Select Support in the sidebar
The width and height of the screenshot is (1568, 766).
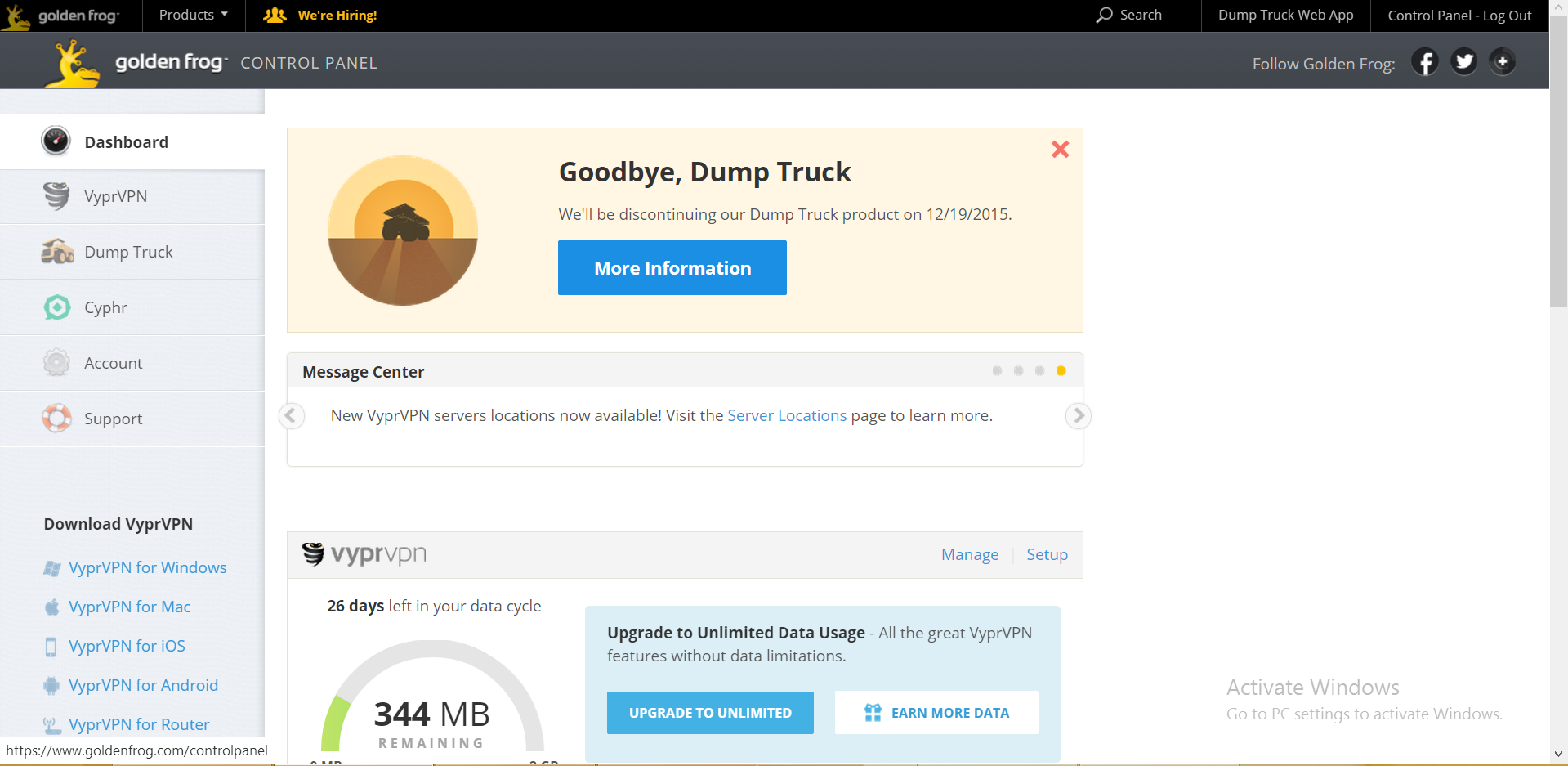pyautogui.click(x=132, y=419)
